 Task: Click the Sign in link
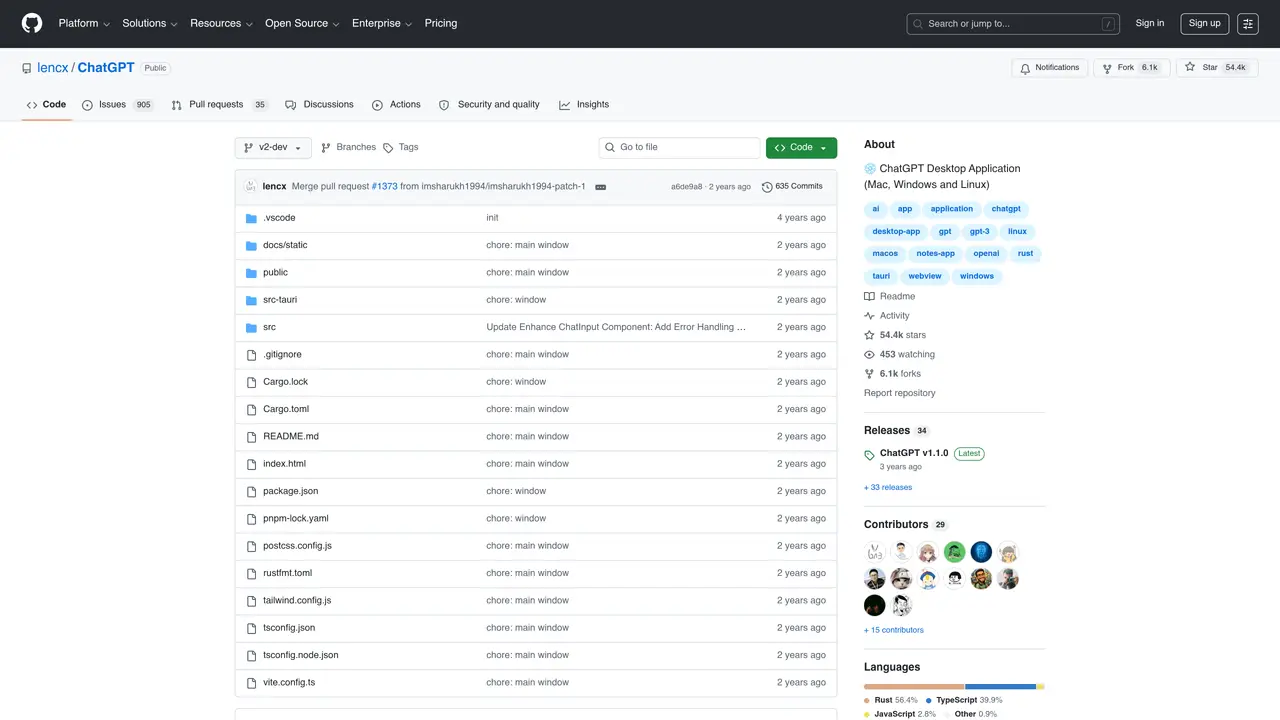click(x=1150, y=23)
